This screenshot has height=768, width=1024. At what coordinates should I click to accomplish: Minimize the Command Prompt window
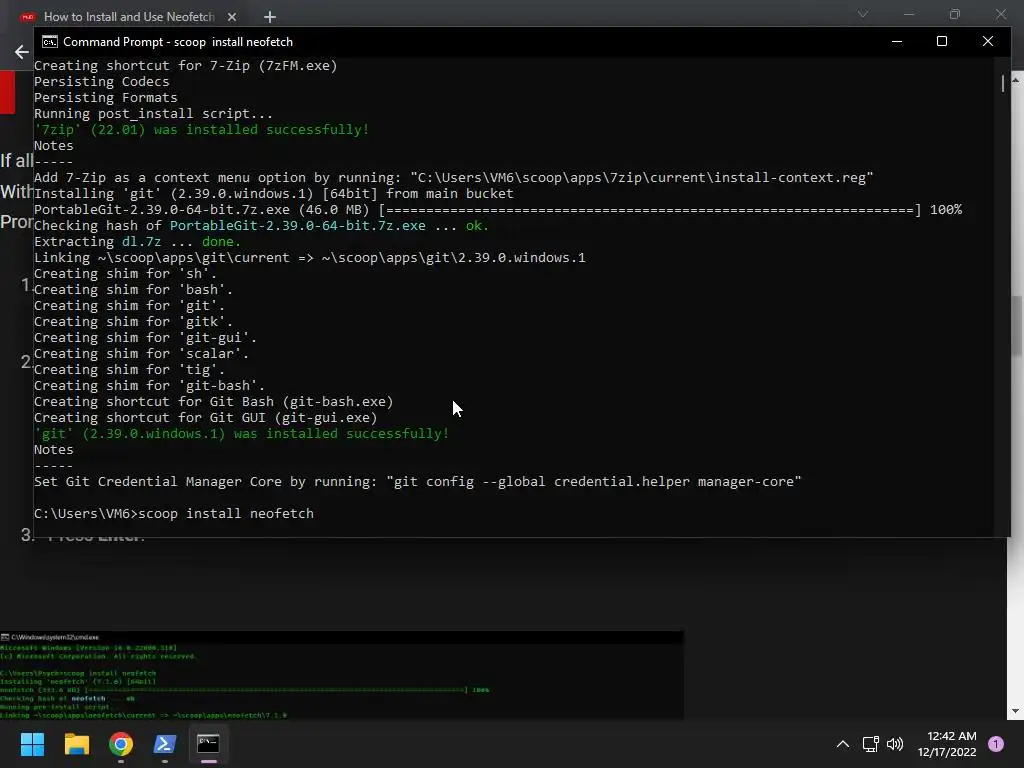897,41
